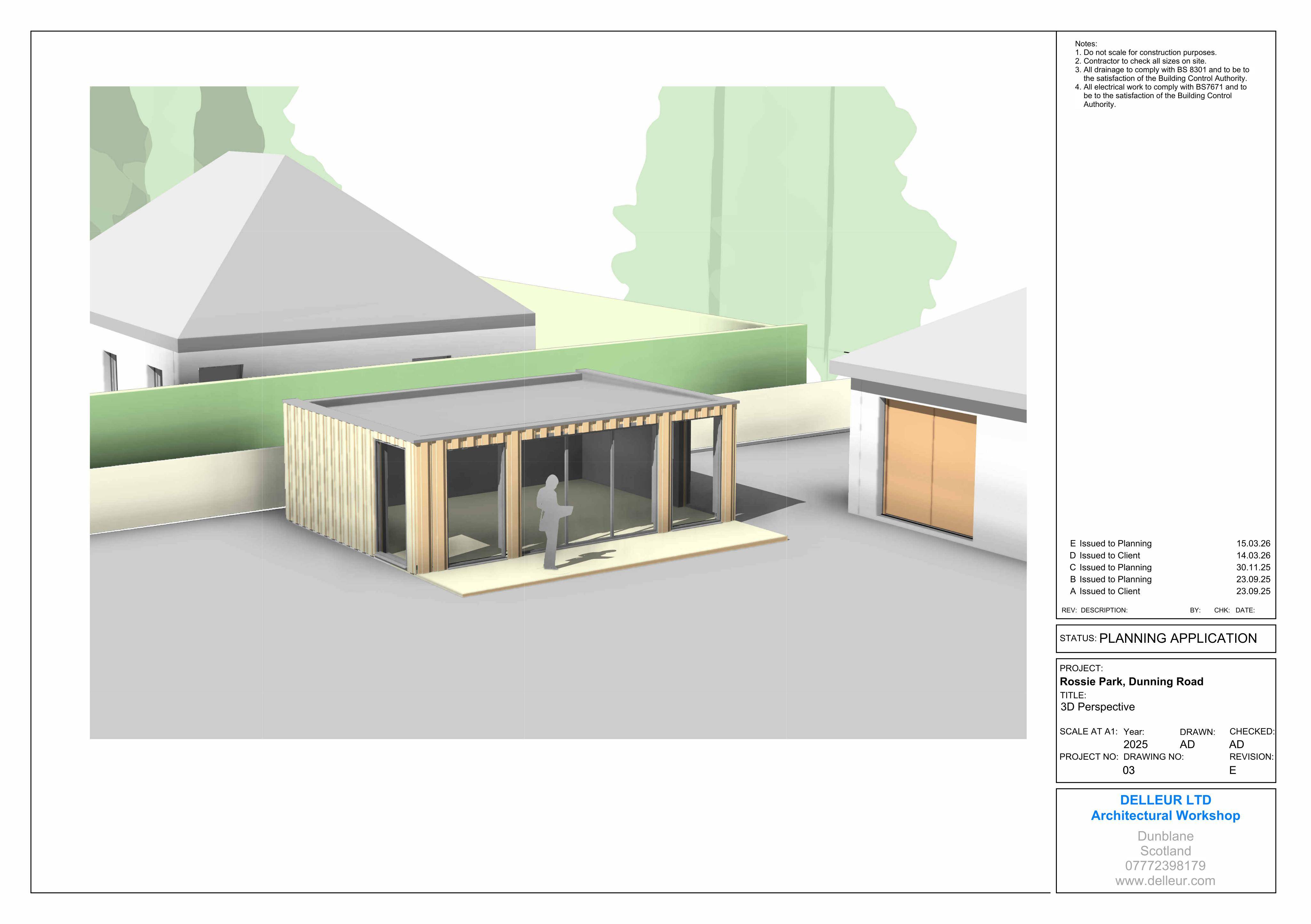The height and width of the screenshot is (924, 1311).
Task: Click the 'DRAWING NO:' label
Action: click(1154, 757)
